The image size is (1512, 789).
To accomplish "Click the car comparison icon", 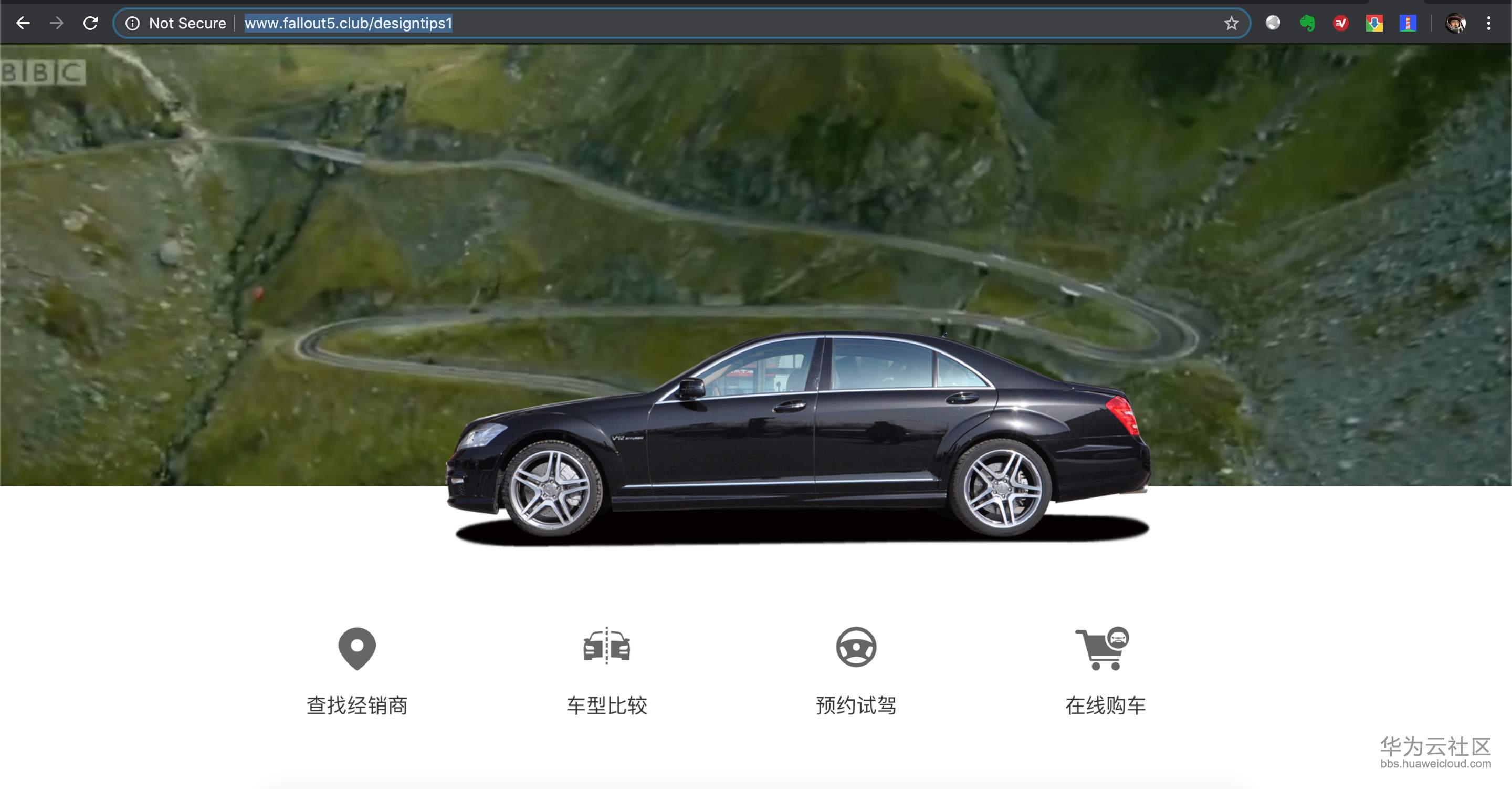I will [606, 646].
